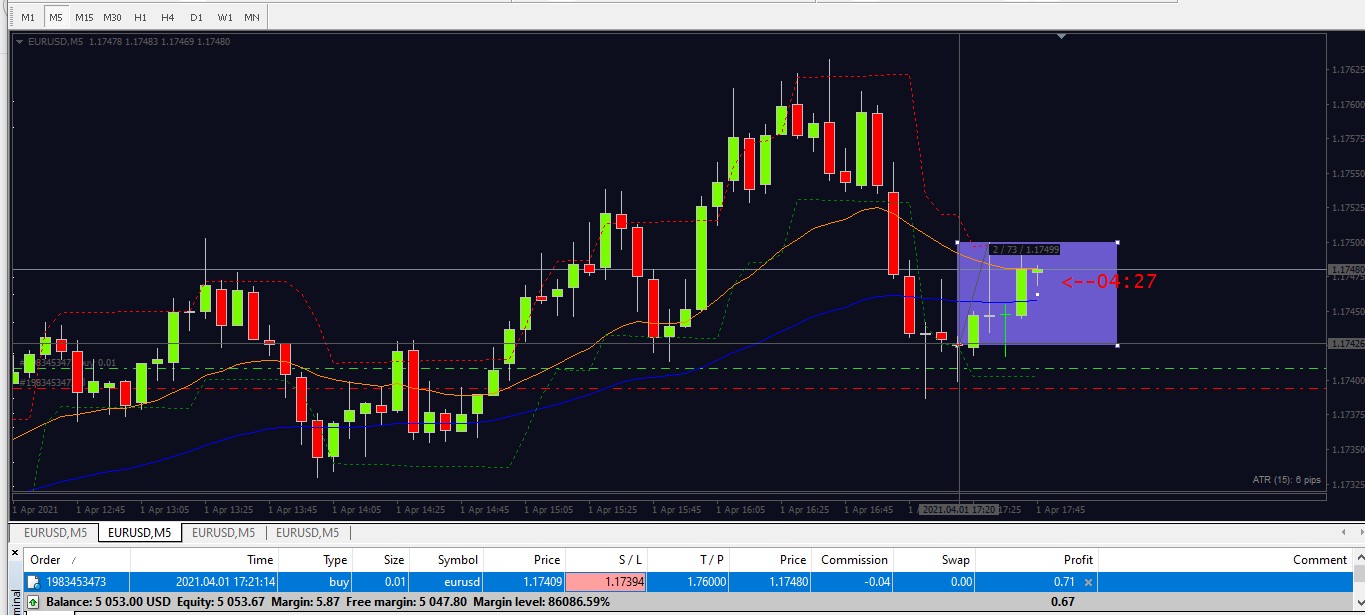Click the commission value -0.04
This screenshot has height=615, width=1365.
point(875,581)
